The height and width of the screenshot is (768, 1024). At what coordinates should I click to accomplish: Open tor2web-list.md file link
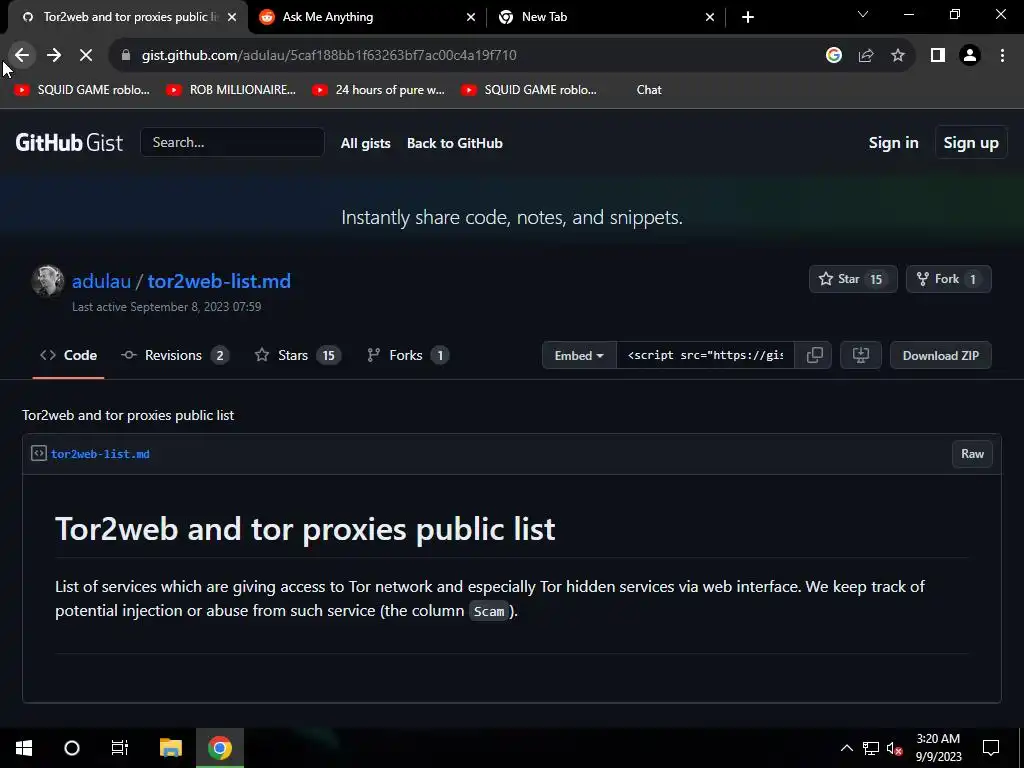(101, 454)
